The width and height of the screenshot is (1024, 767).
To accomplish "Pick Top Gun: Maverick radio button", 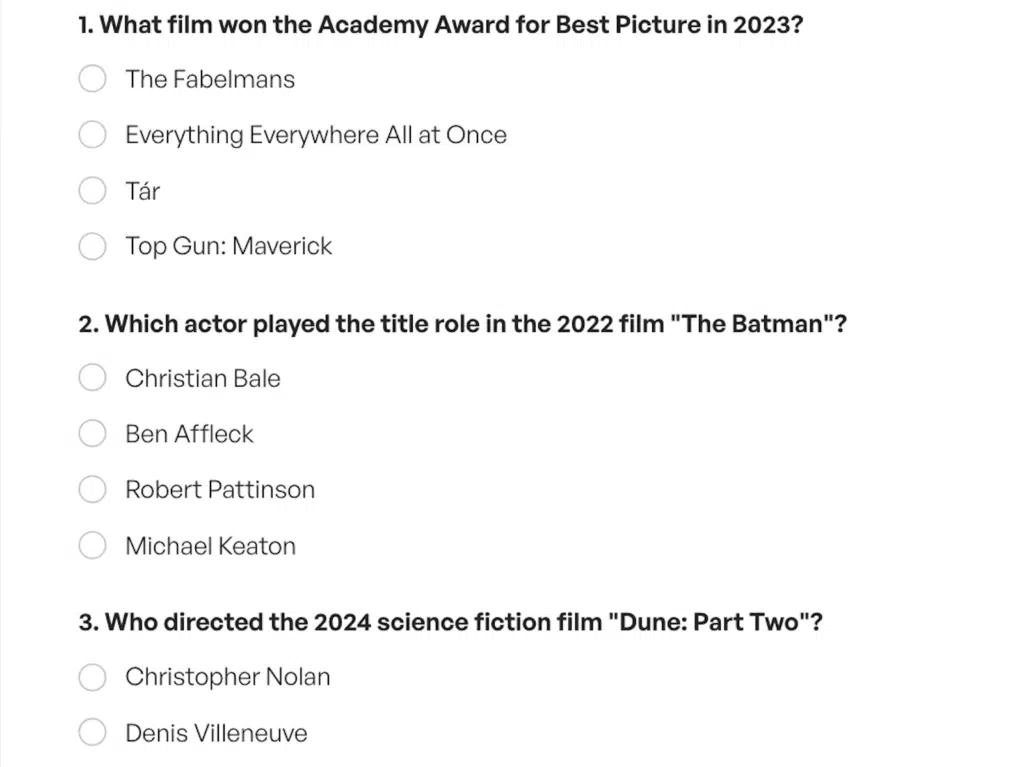I will click(x=92, y=246).
